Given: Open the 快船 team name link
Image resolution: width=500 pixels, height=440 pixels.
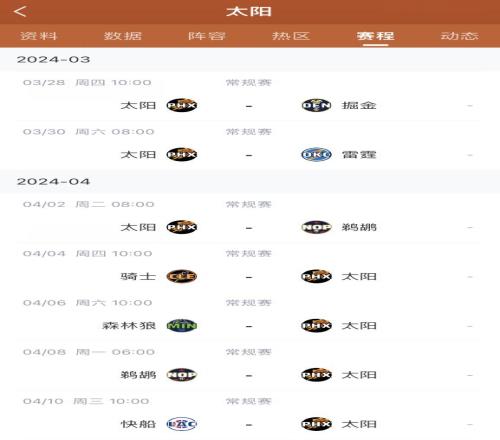Looking at the screenshot, I should (x=138, y=424).
